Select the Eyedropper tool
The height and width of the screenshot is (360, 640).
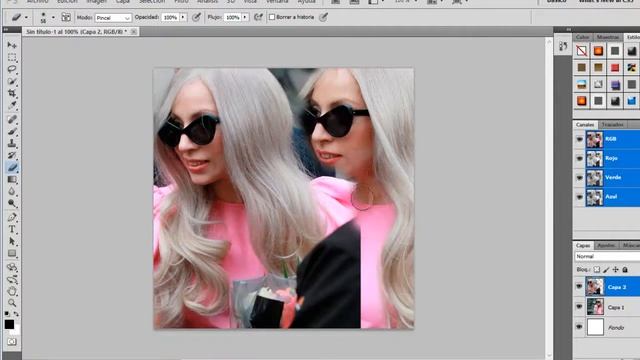[12, 106]
